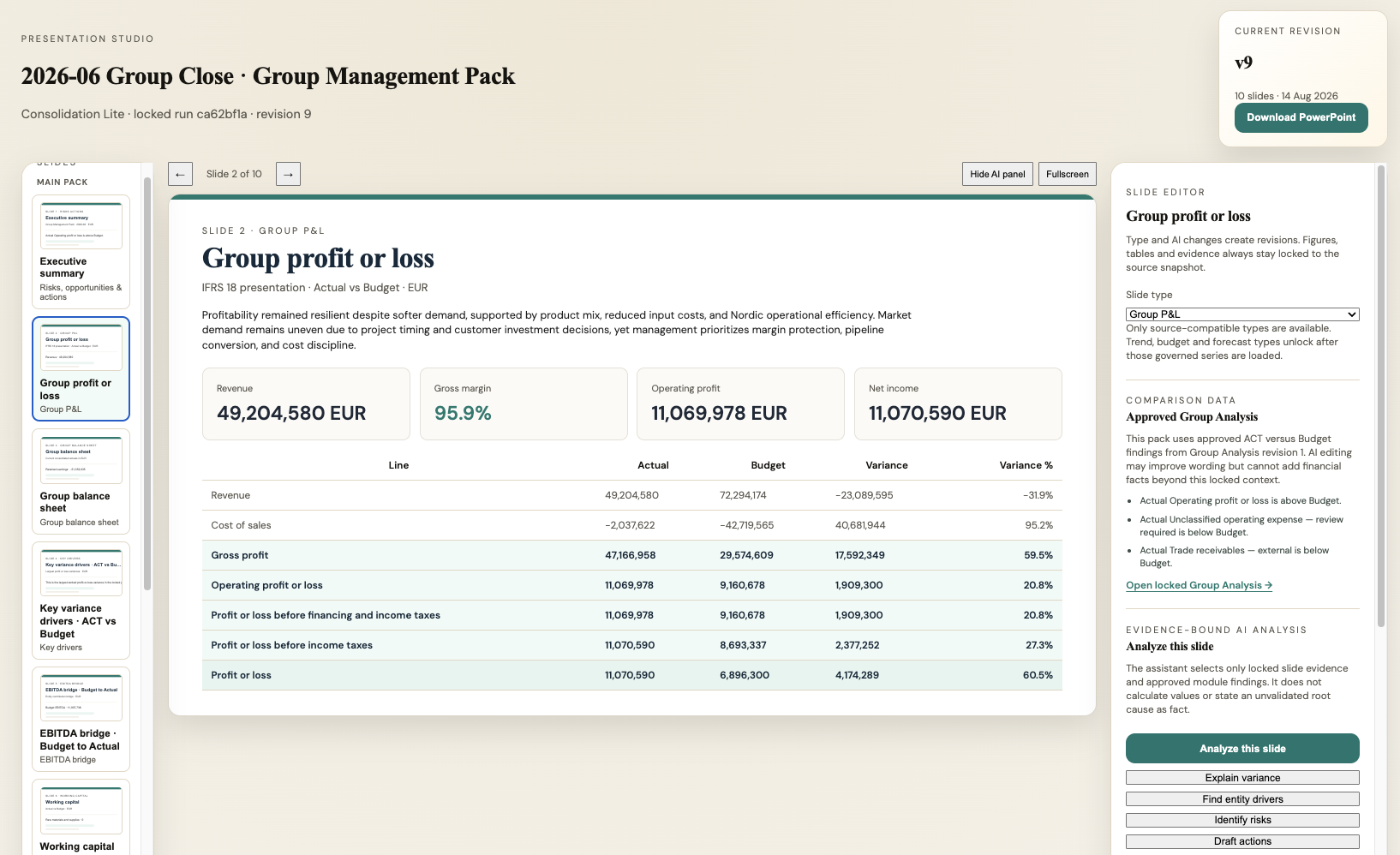
Task: Click variance percent 60.5%
Action: (x=1038, y=675)
